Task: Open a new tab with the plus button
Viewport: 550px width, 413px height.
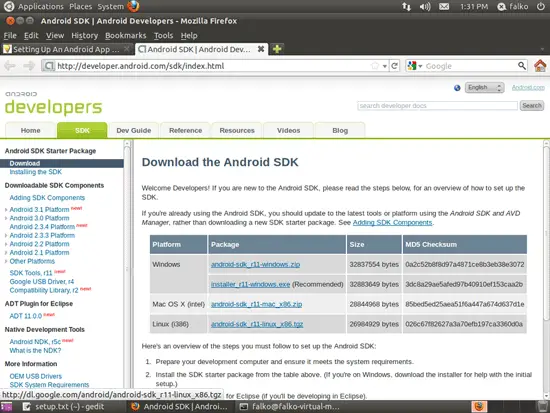Action: tap(277, 49)
